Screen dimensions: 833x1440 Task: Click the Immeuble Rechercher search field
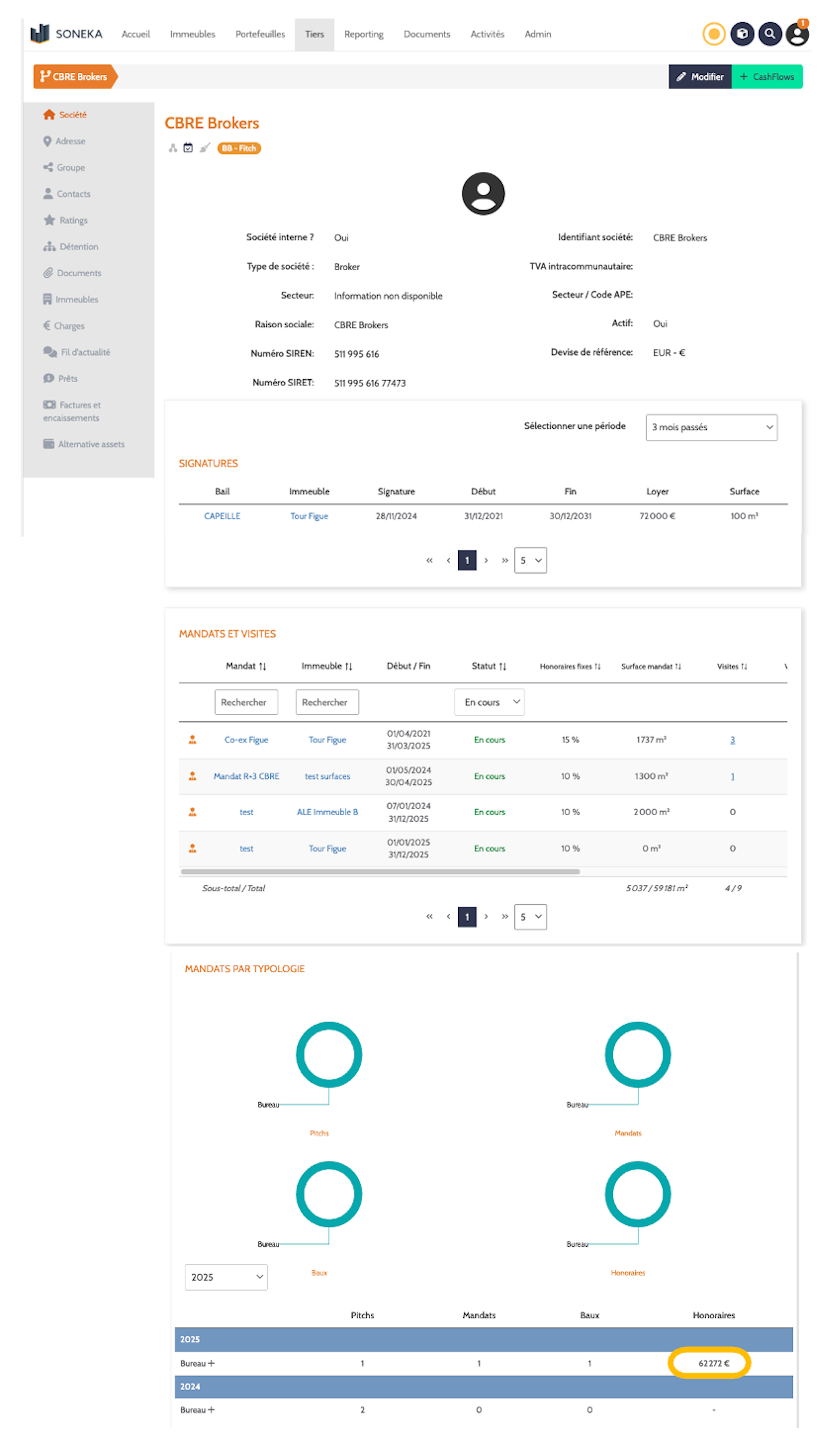point(327,703)
